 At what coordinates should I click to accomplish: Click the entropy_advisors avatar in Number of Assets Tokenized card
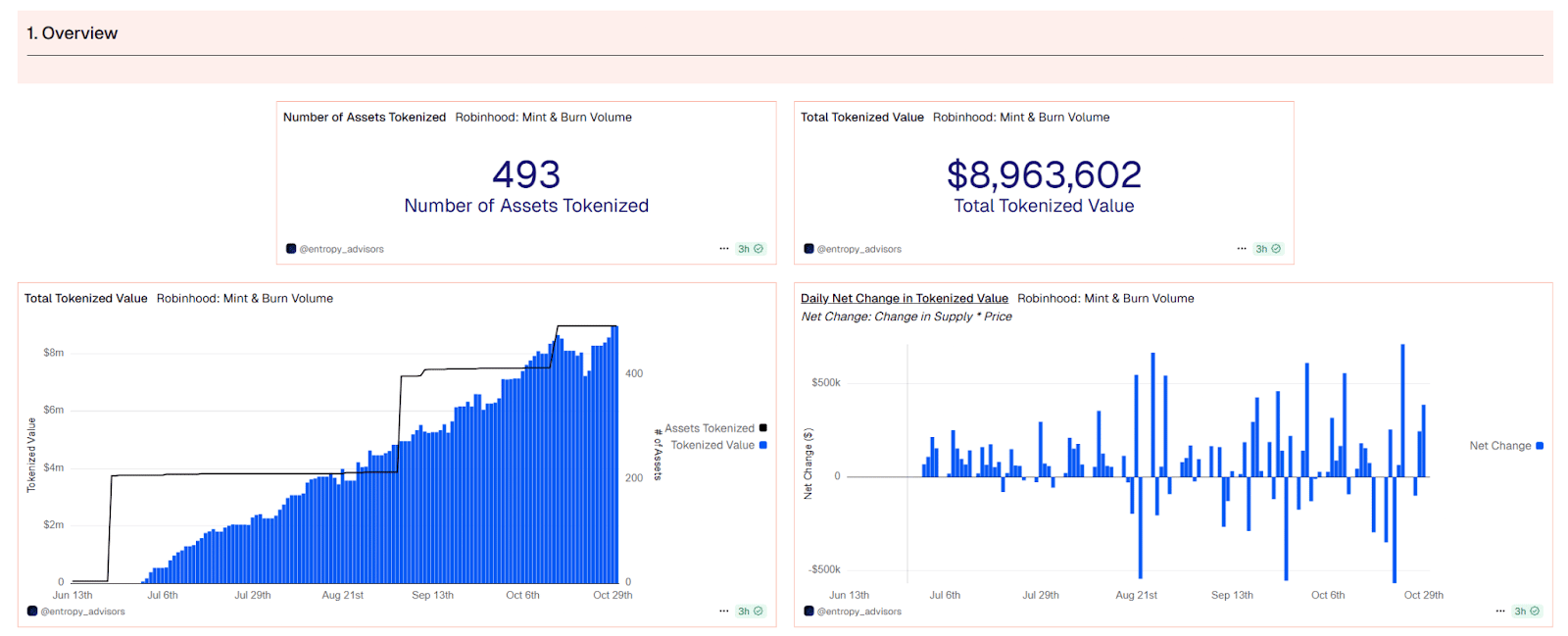tap(290, 249)
